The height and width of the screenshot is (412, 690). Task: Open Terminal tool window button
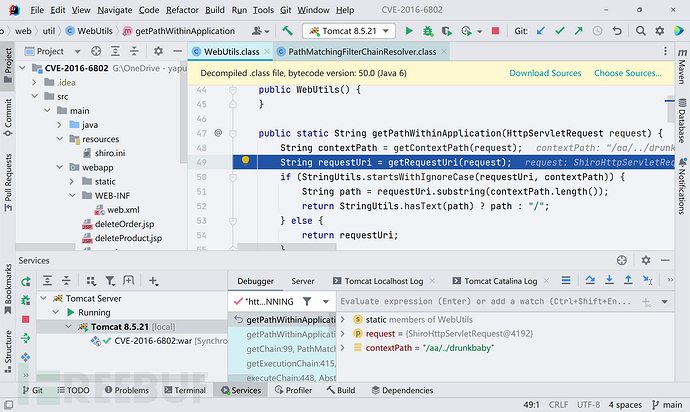click(185, 390)
